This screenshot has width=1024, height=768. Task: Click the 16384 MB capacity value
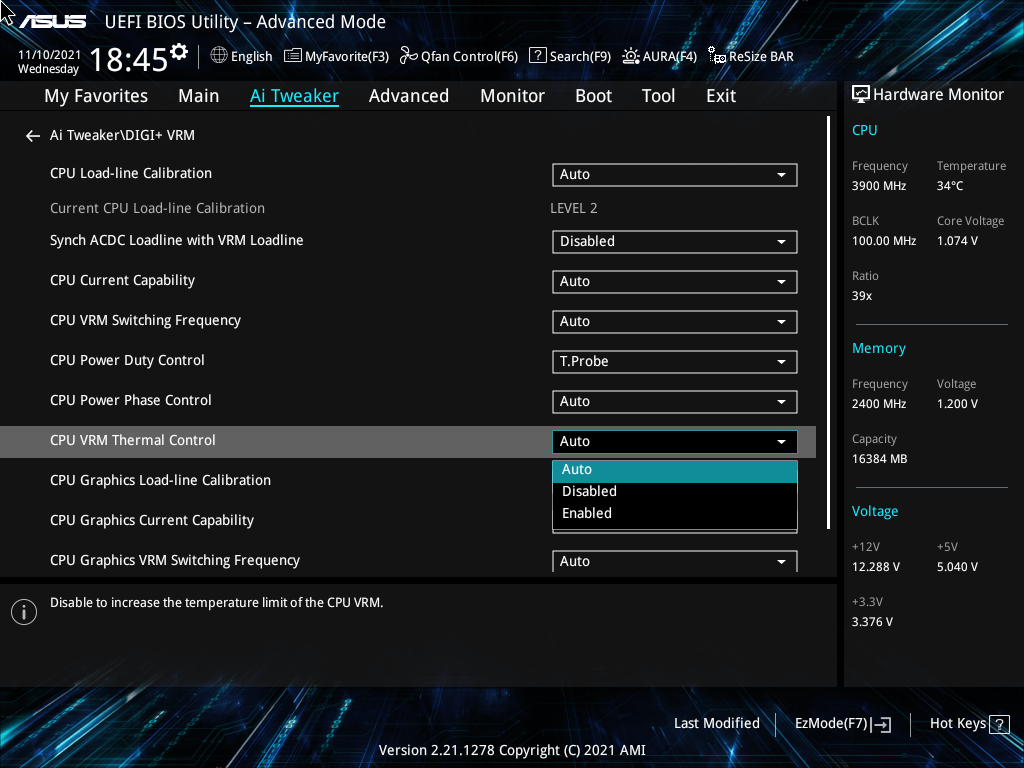coord(879,459)
